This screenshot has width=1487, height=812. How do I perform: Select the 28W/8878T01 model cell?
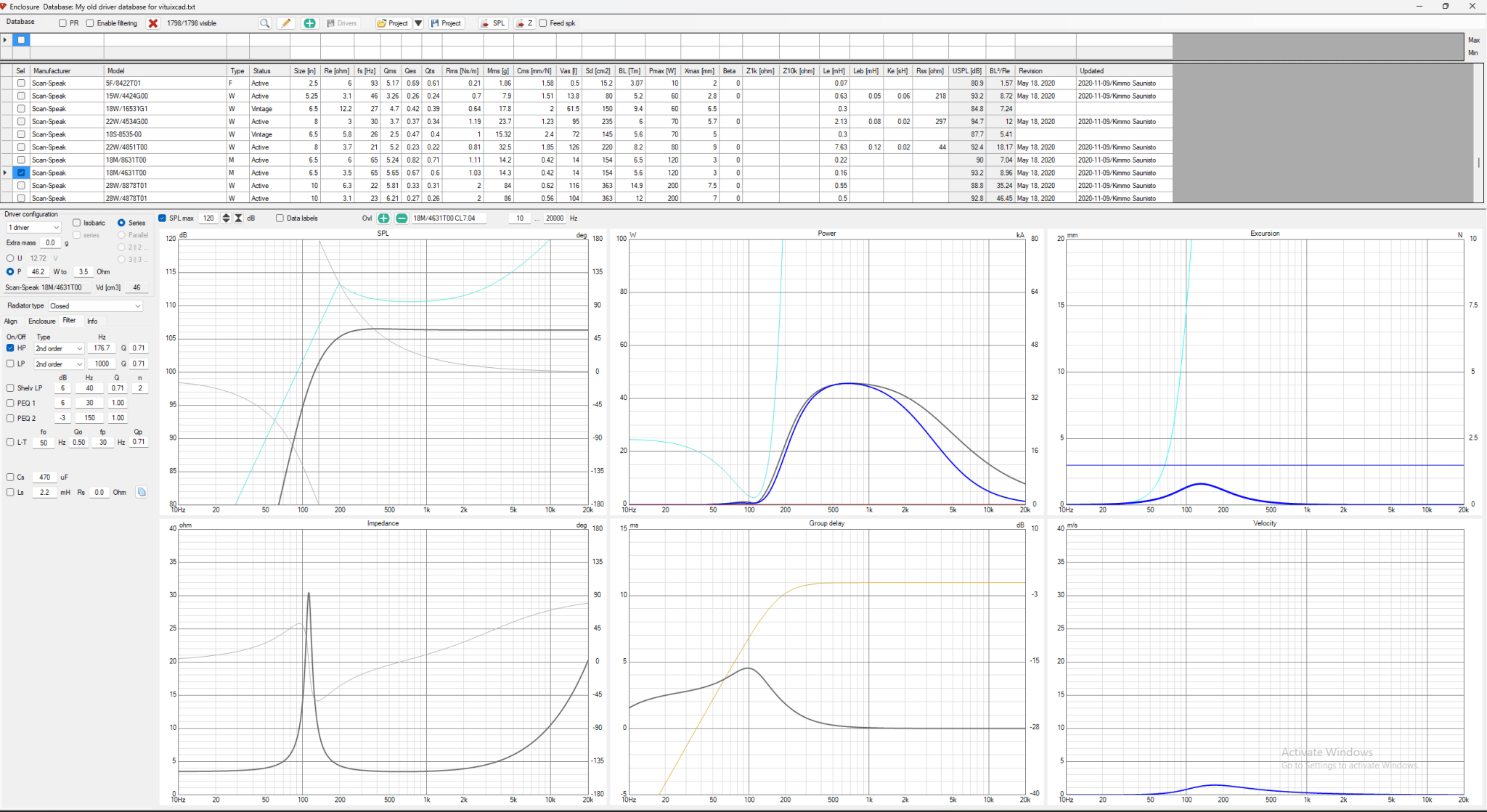tap(166, 186)
